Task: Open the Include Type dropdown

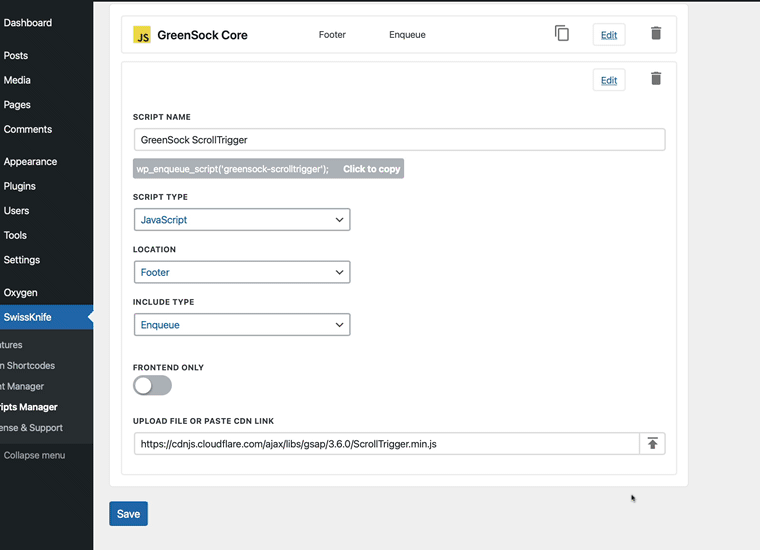Action: click(242, 325)
